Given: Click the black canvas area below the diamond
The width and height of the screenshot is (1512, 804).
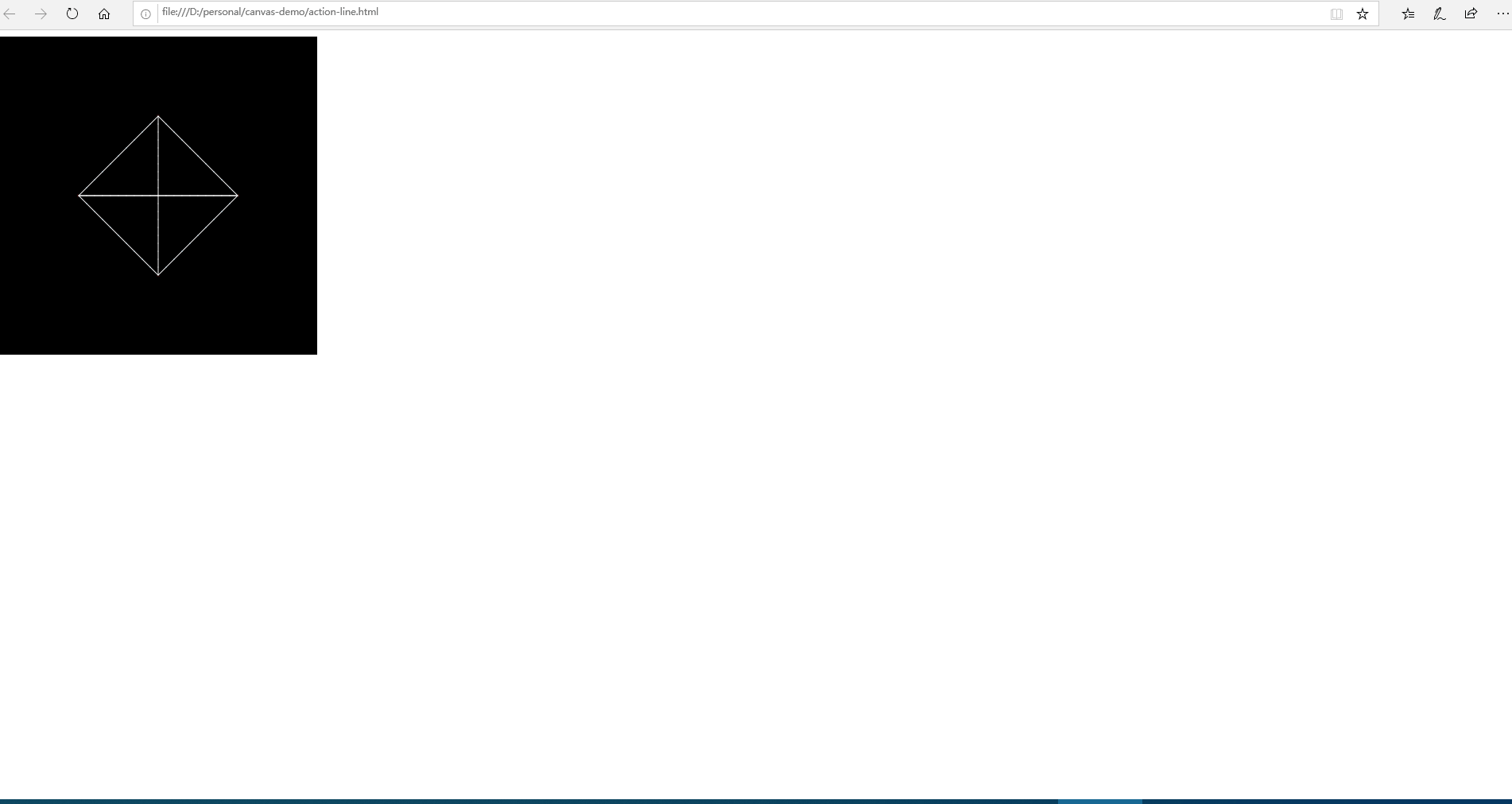Looking at the screenshot, I should click(158, 318).
